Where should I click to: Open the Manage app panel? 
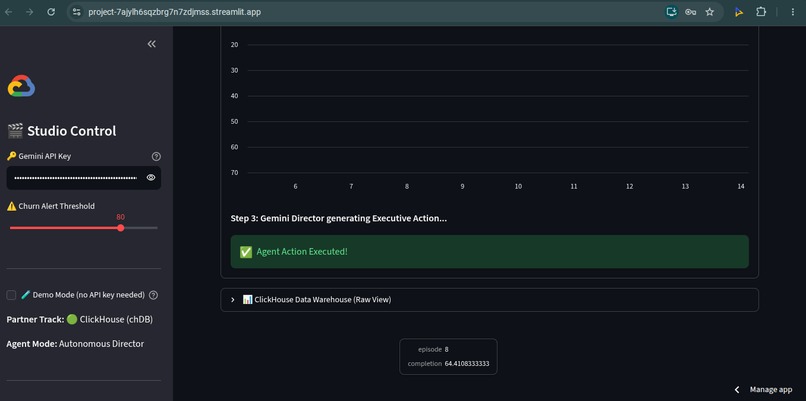(771, 390)
